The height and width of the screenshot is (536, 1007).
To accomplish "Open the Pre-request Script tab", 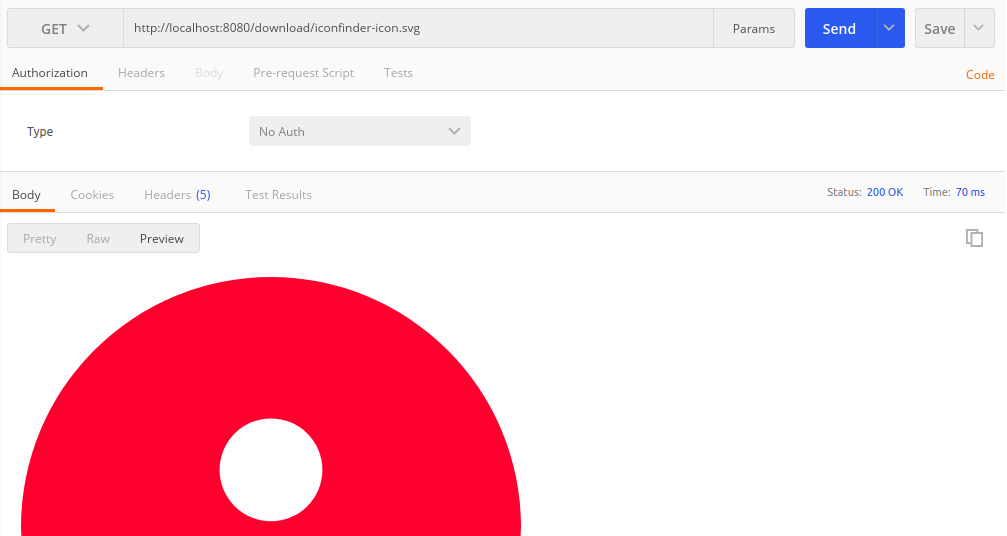I will coord(303,73).
